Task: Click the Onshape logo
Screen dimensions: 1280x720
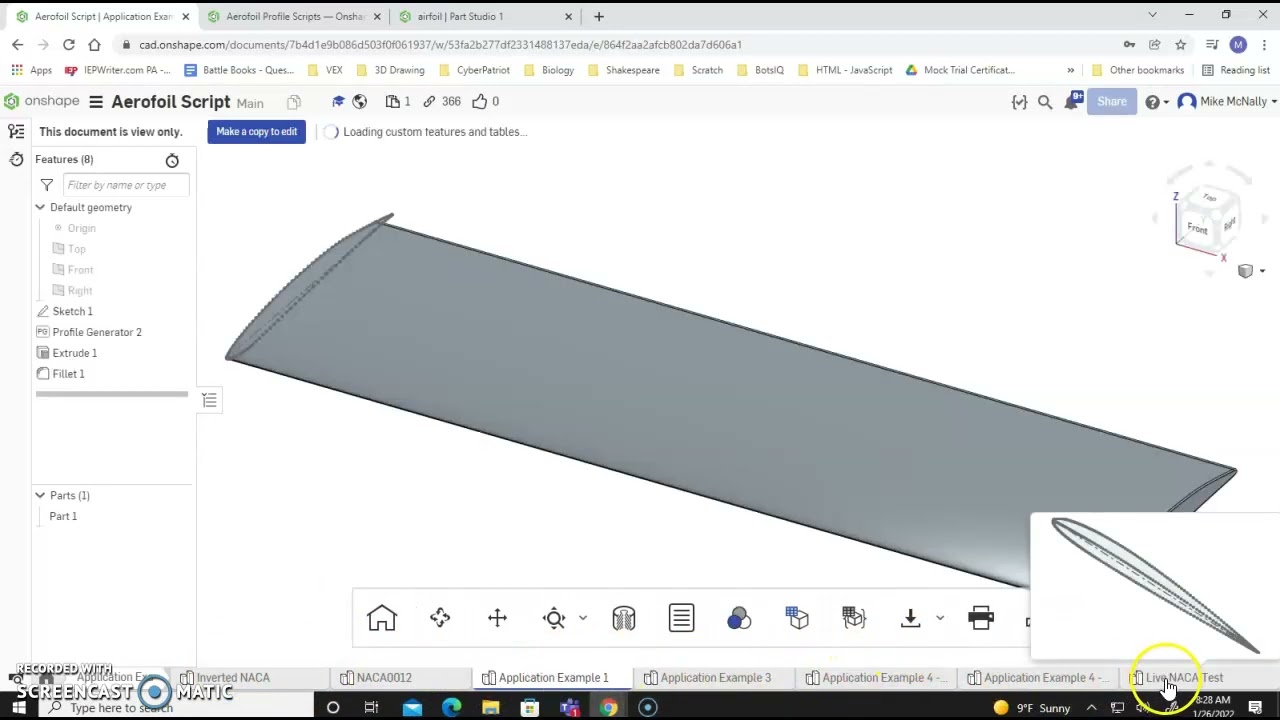Action: pyautogui.click(x=42, y=101)
